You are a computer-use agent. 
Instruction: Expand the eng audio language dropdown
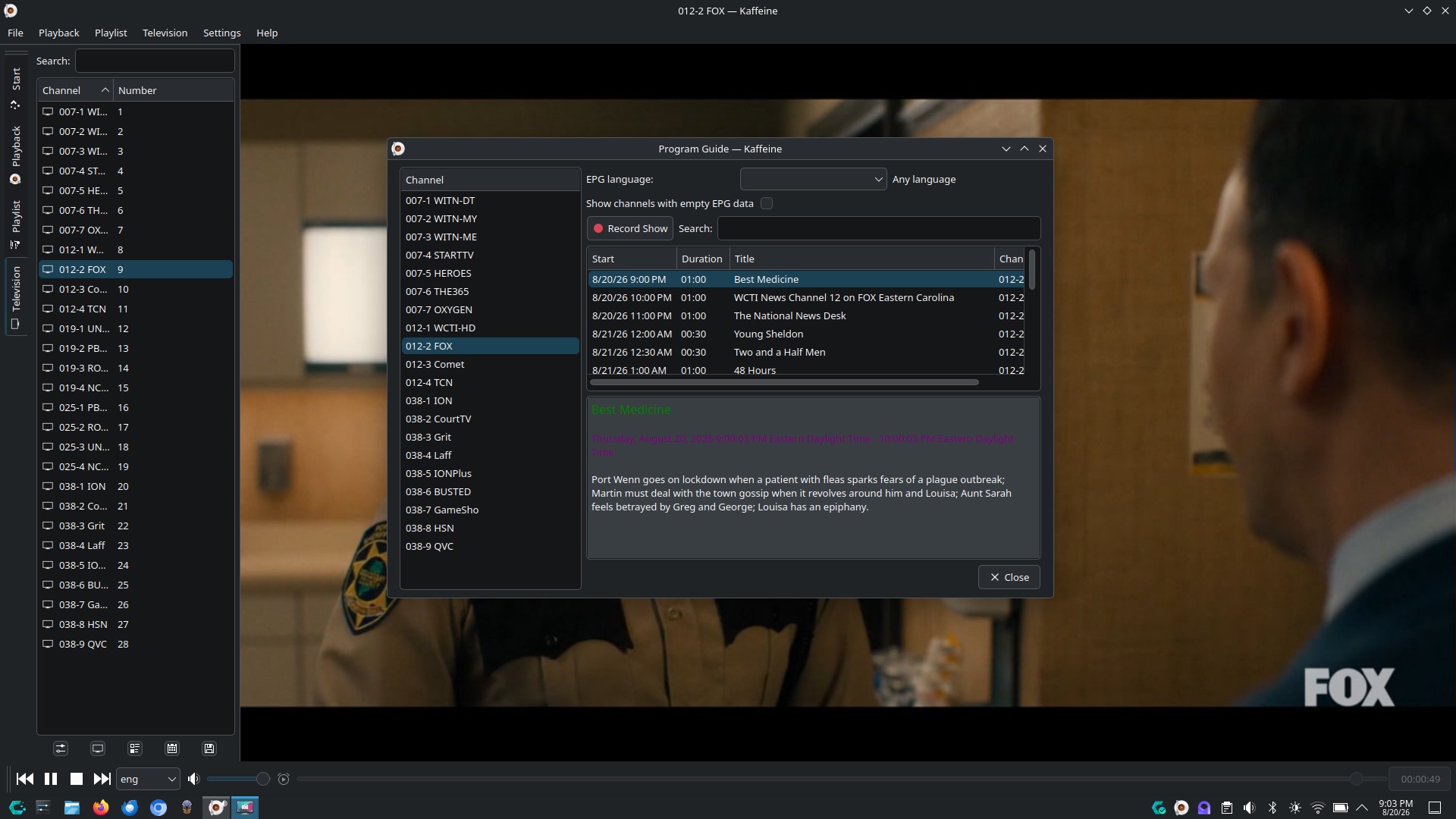click(148, 779)
